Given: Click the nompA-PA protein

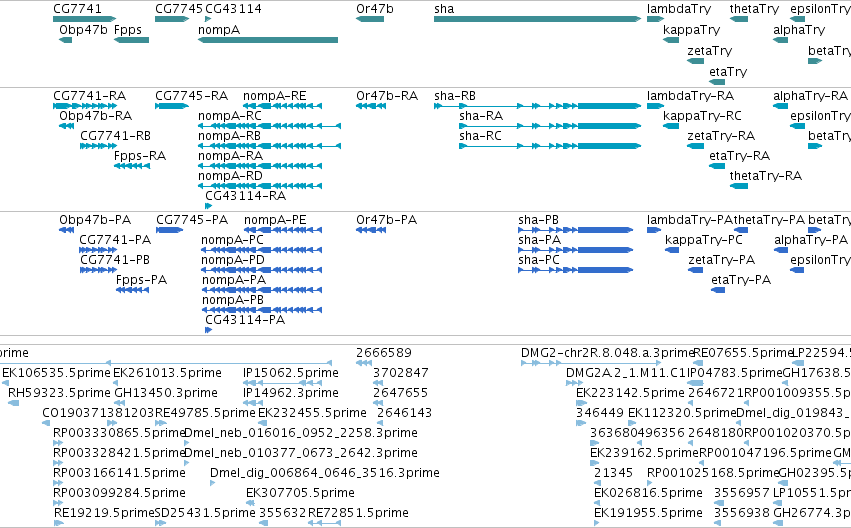Looking at the screenshot, I should [262, 290].
